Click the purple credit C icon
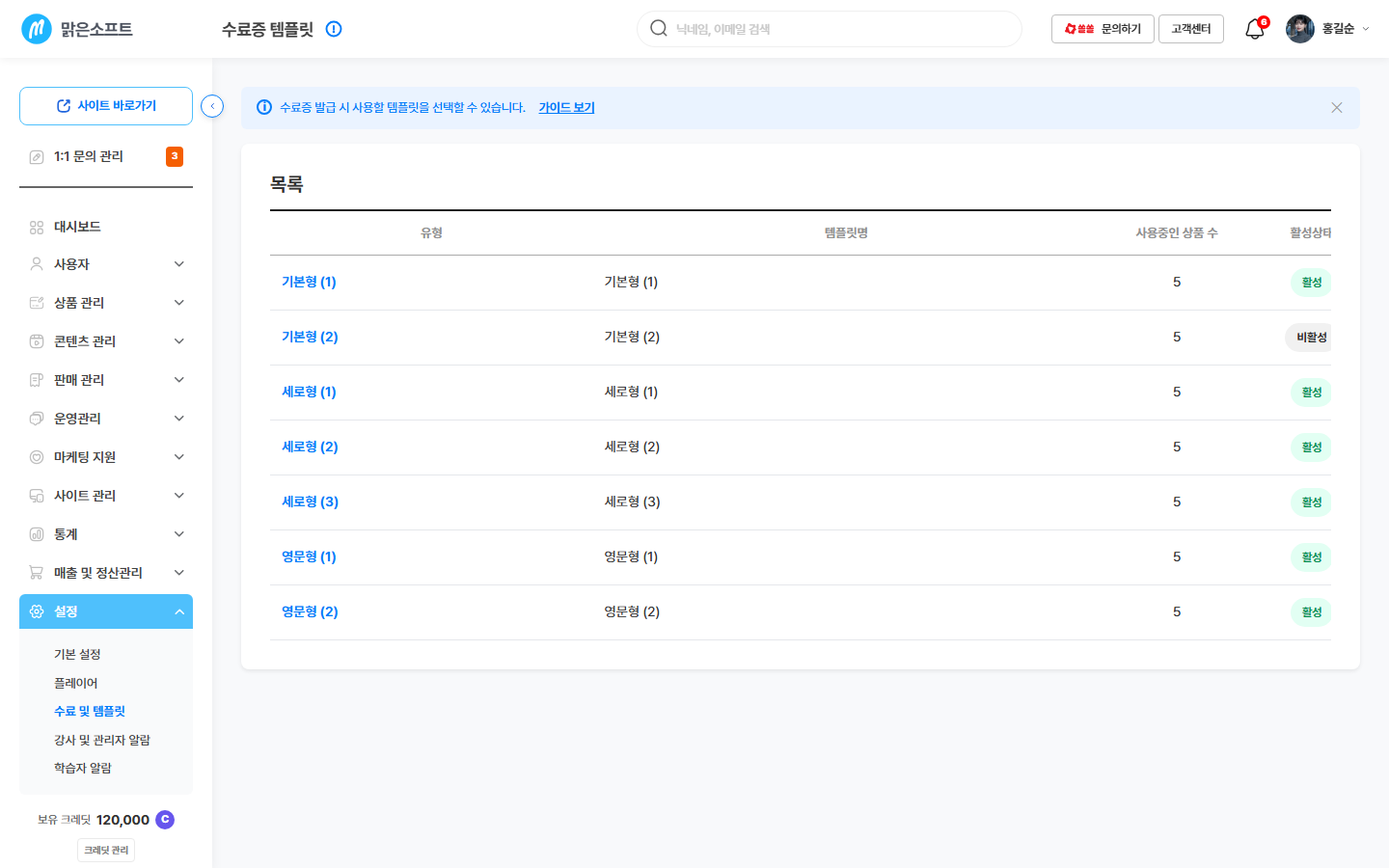This screenshot has width=1389, height=868. tap(165, 820)
